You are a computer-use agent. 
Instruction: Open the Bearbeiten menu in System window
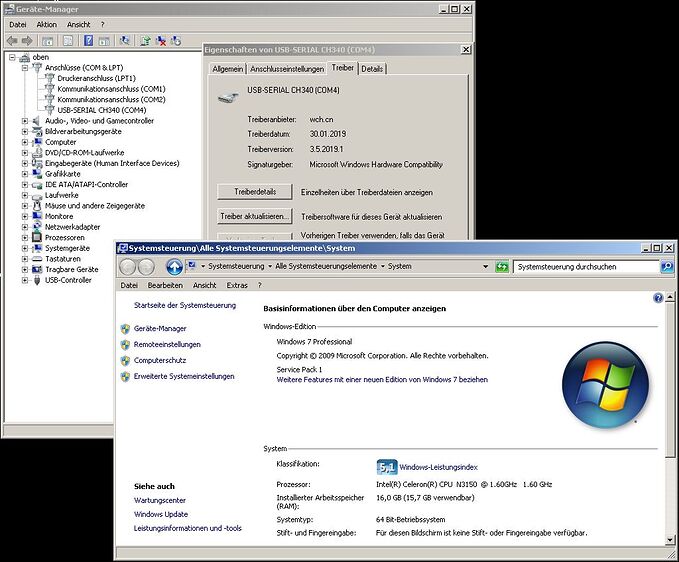(x=165, y=285)
